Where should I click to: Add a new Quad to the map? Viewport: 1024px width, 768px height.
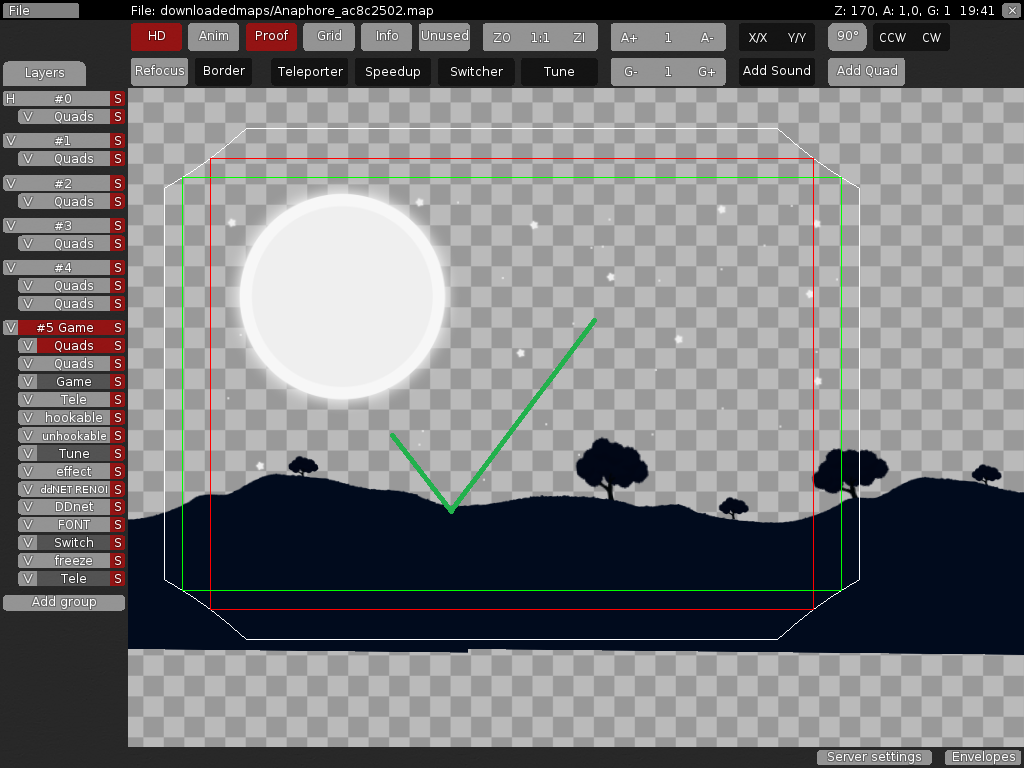point(866,70)
